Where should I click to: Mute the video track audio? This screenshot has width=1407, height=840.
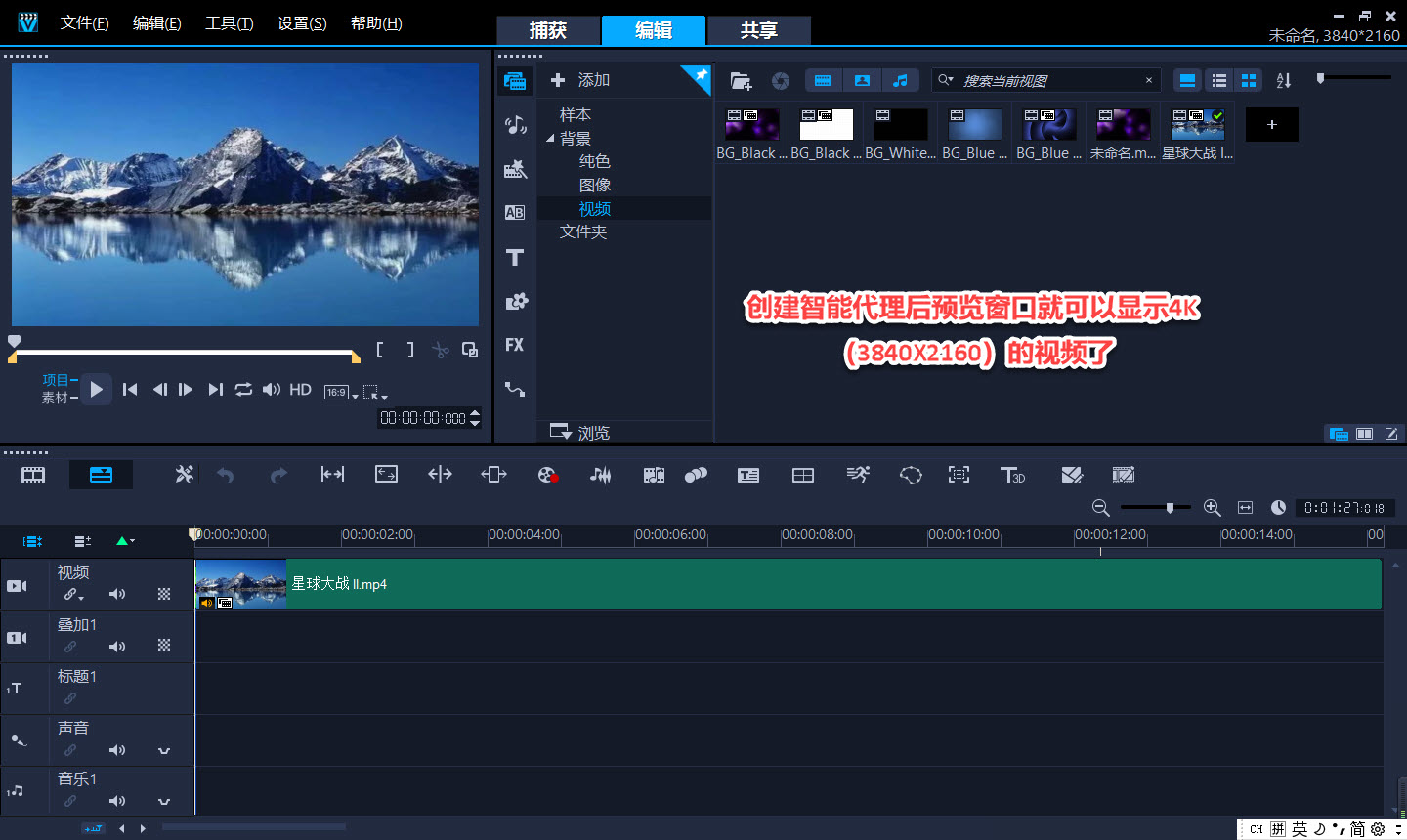(x=117, y=594)
